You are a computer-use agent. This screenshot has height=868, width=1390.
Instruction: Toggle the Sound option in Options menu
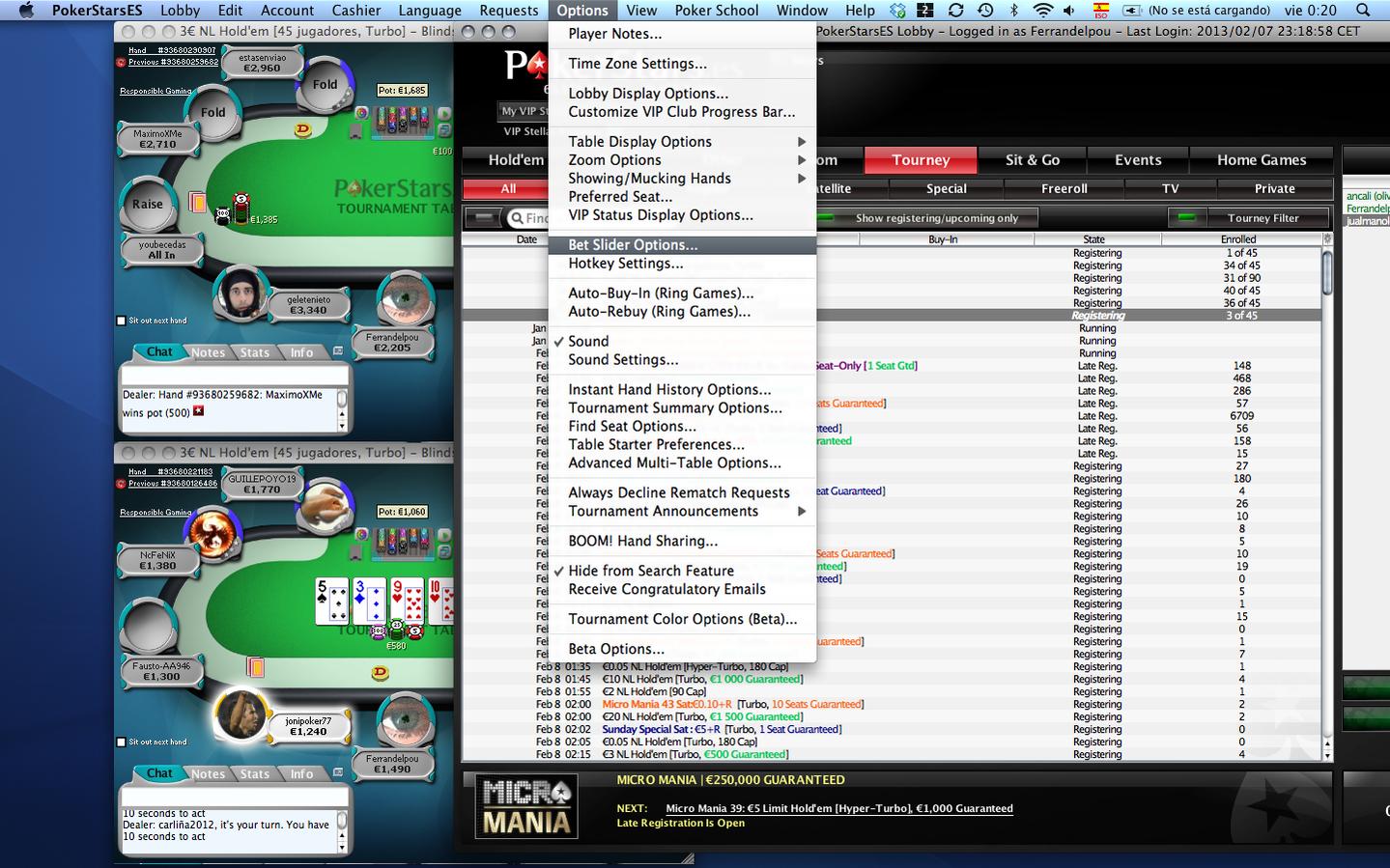682,341
